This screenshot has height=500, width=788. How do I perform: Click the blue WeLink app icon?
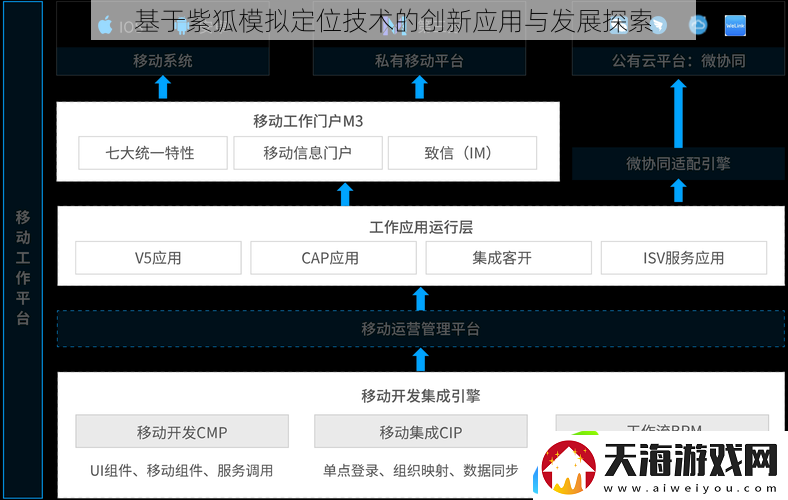point(735,26)
